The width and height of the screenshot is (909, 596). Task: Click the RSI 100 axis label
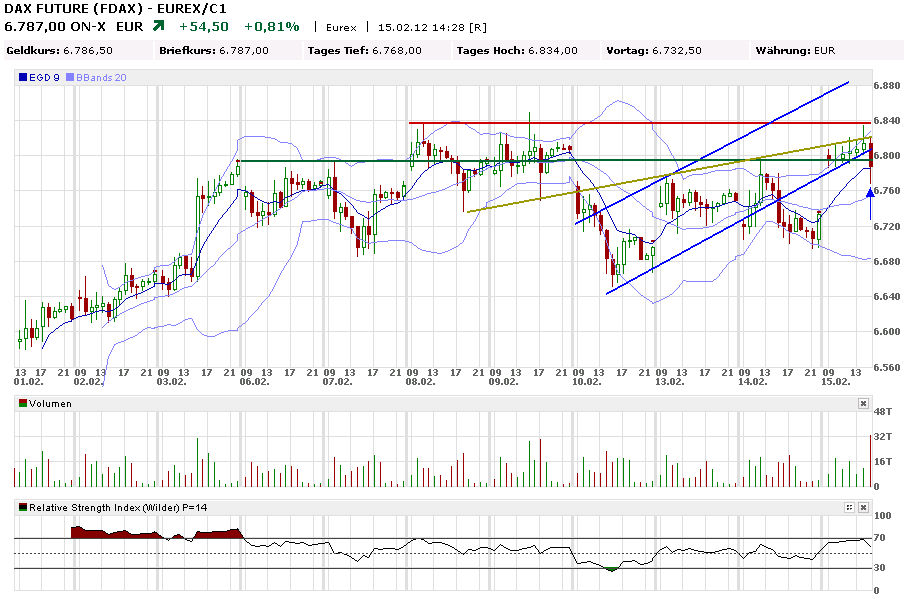pos(882,515)
